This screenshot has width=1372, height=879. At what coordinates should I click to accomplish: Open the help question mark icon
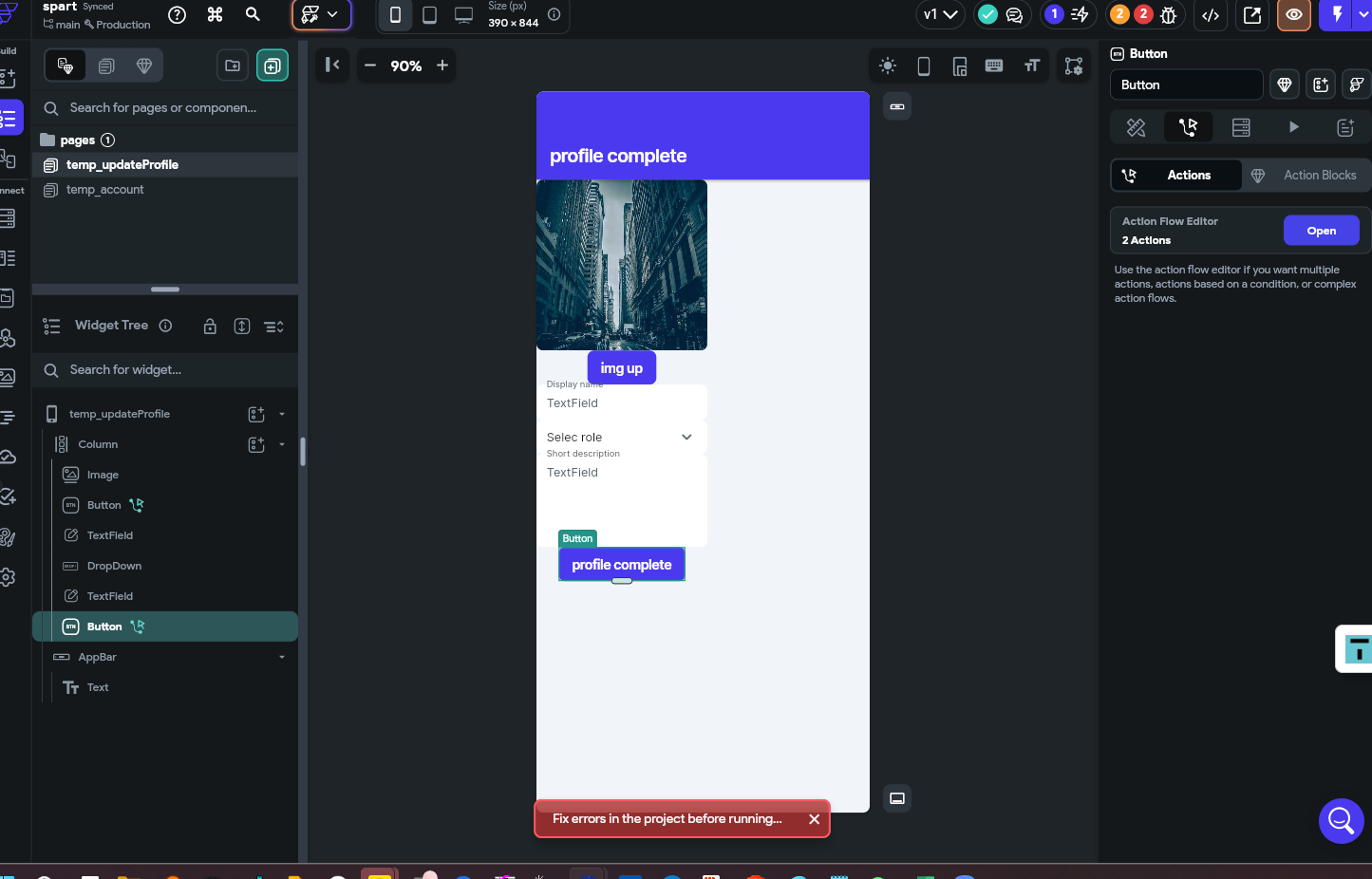(x=177, y=14)
